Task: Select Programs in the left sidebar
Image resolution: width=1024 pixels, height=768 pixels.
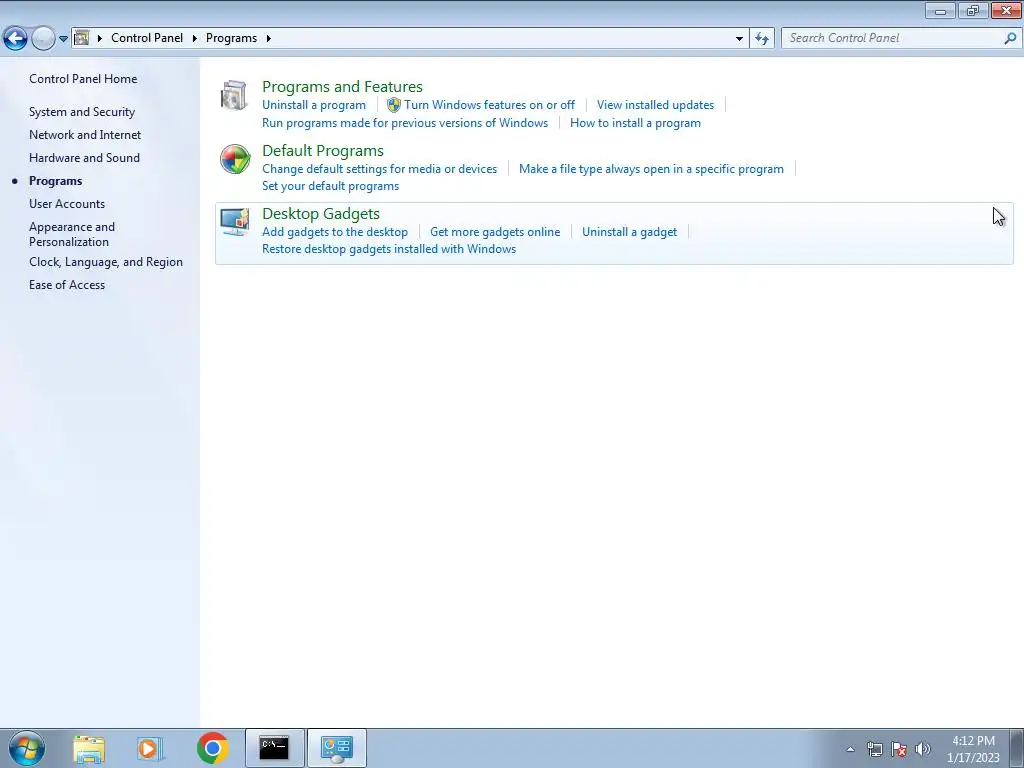Action: tap(56, 181)
